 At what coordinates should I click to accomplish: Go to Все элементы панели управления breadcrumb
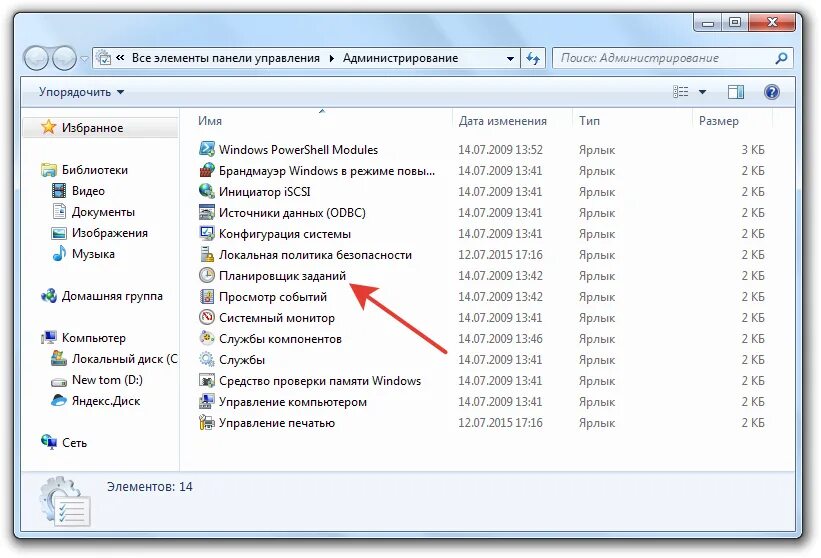(226, 58)
